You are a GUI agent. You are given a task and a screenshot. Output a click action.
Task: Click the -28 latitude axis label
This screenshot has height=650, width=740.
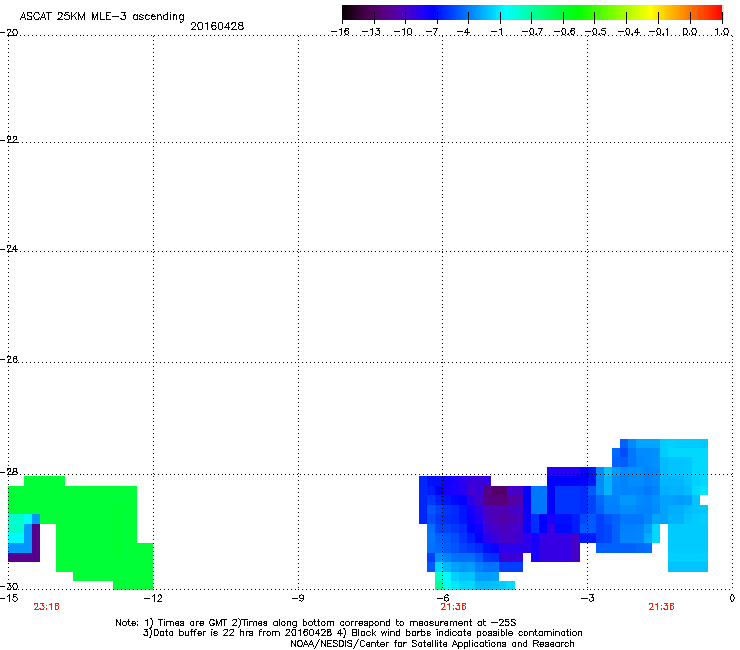9,472
